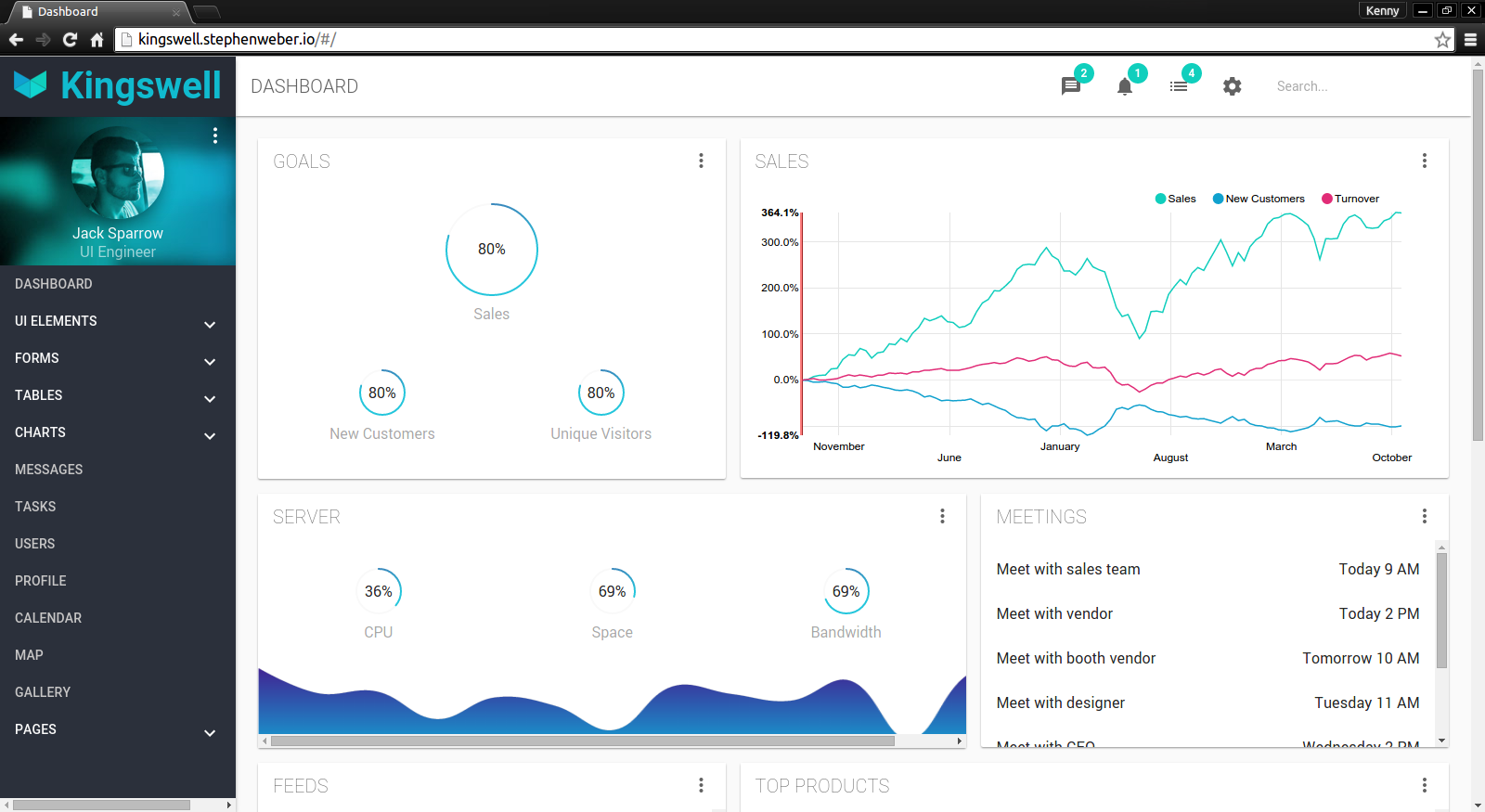Bookmark the page with the star icon
Viewport: 1485px width, 812px height.
(x=1442, y=40)
